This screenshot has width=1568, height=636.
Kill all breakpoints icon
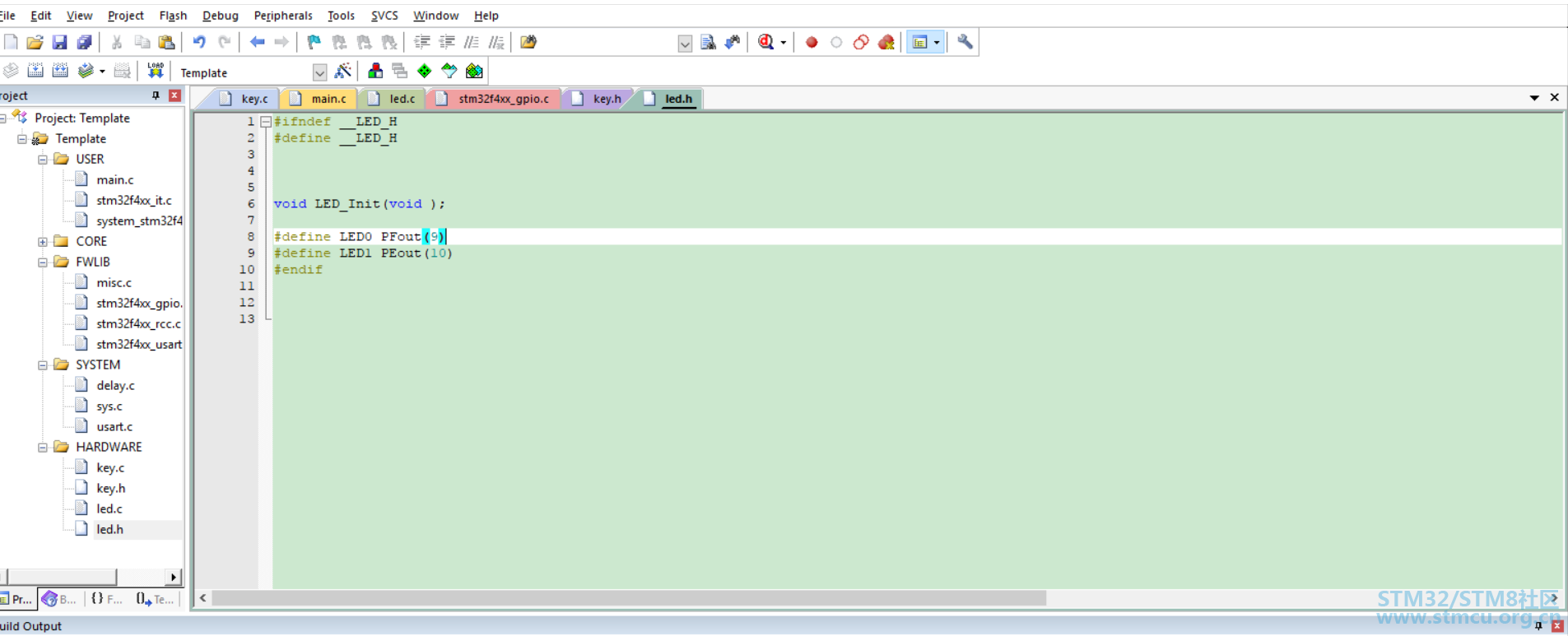tap(886, 42)
